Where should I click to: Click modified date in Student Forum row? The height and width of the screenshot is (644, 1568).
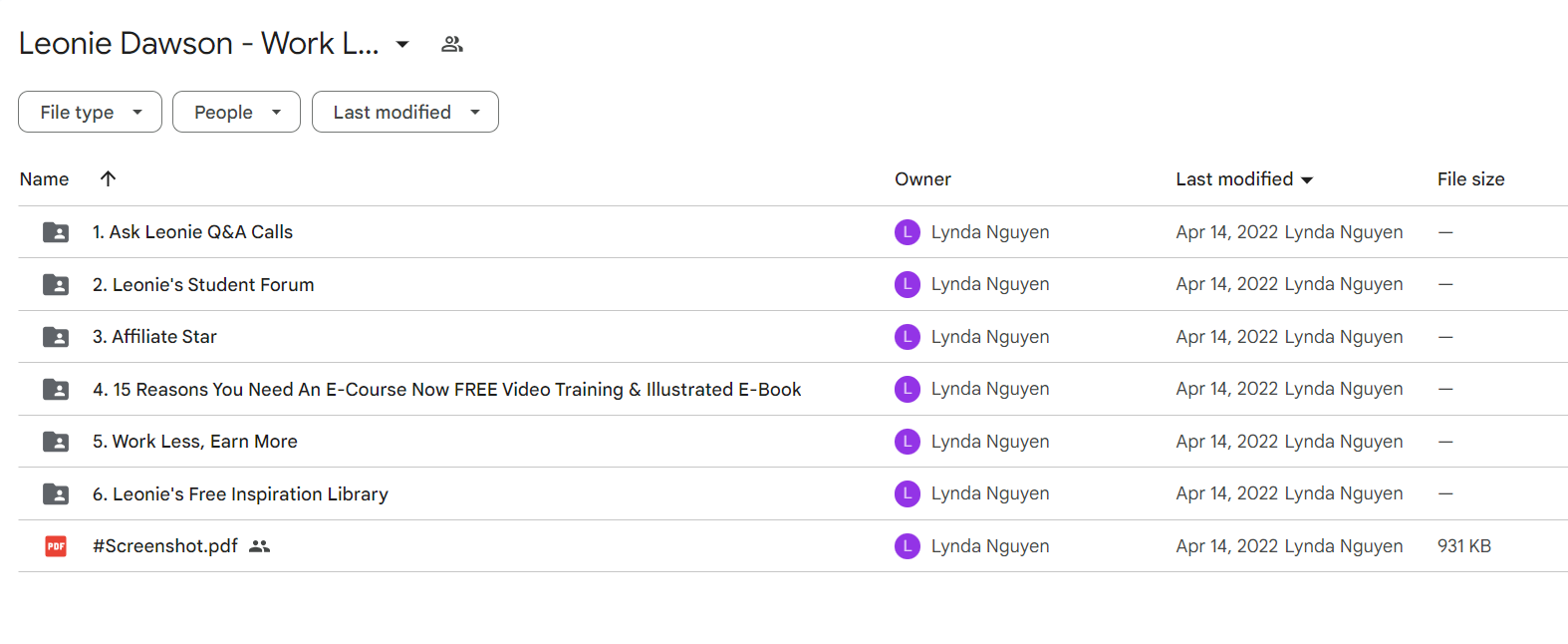point(1227,284)
